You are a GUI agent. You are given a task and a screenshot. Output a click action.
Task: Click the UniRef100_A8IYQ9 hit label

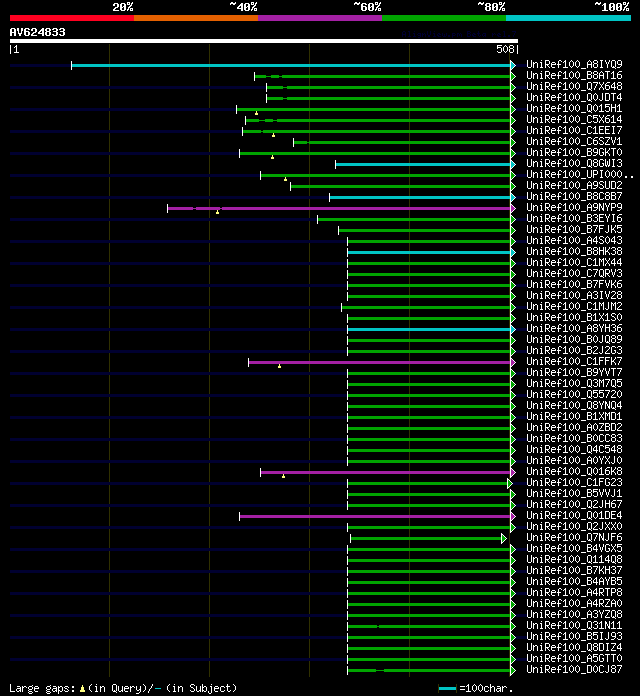click(x=574, y=64)
